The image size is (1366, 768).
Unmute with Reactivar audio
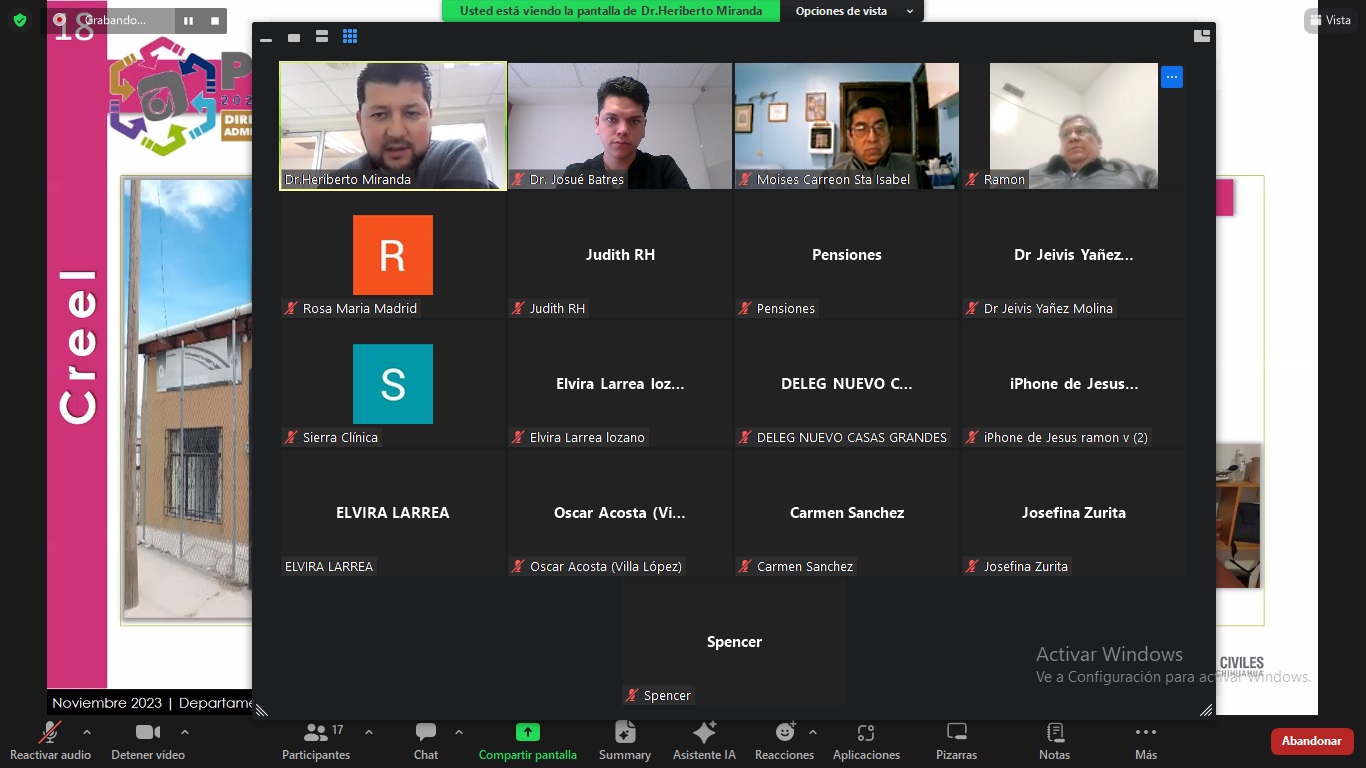[x=50, y=740]
